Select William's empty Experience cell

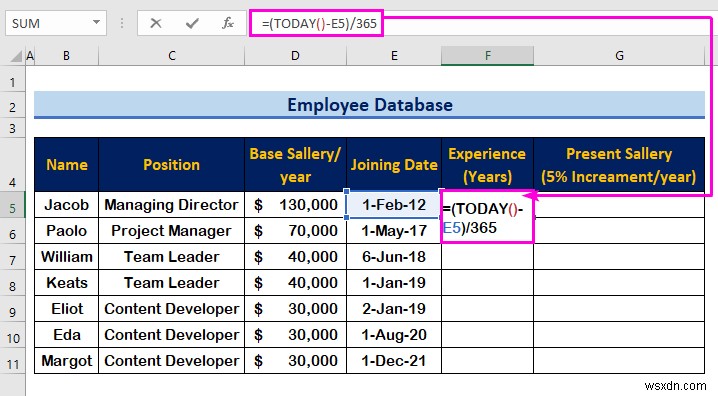click(x=488, y=257)
